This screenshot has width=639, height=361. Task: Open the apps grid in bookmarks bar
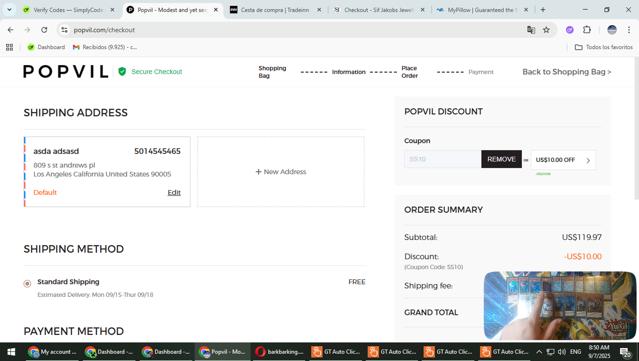(9, 47)
